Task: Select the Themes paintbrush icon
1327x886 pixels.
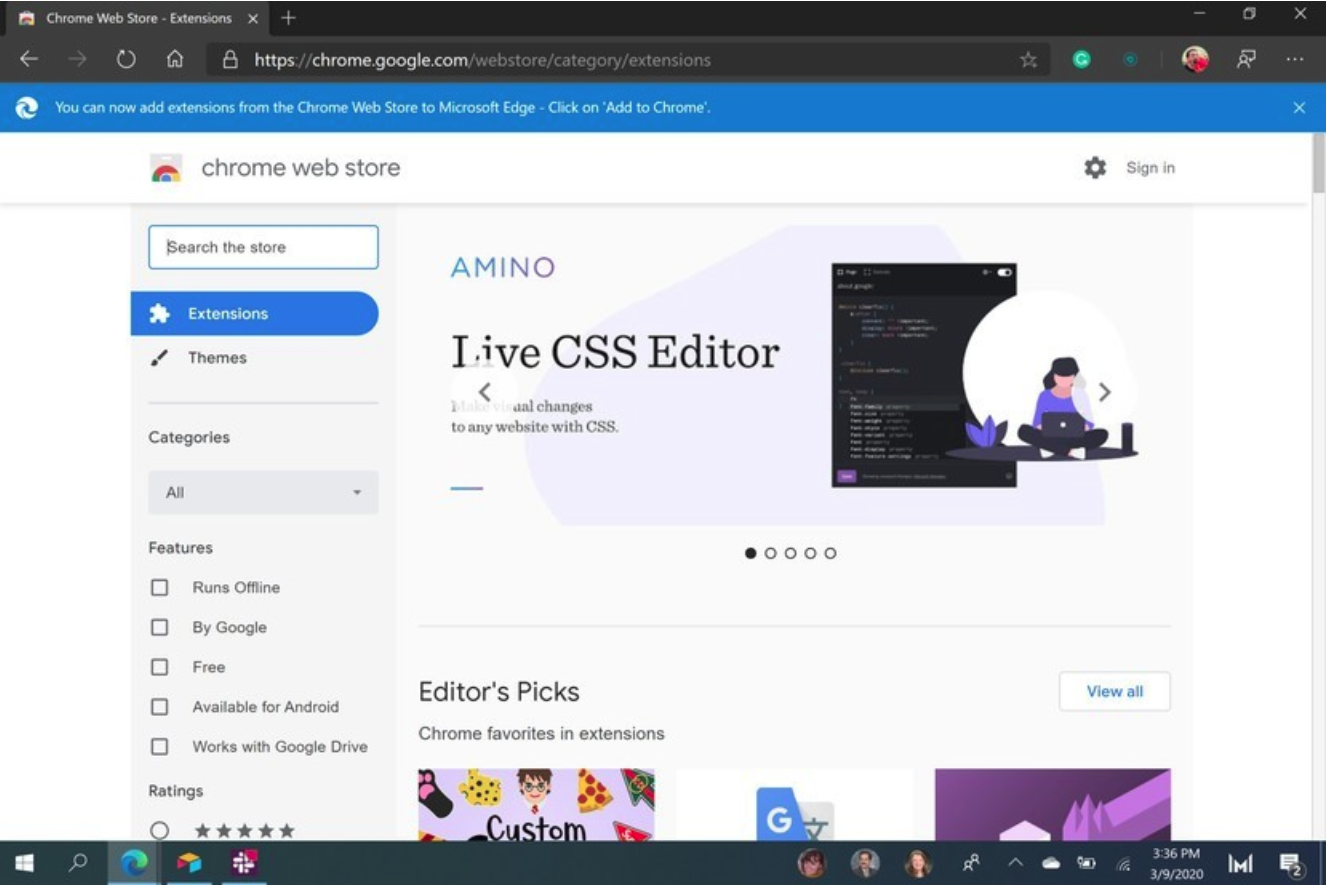Action: [161, 357]
